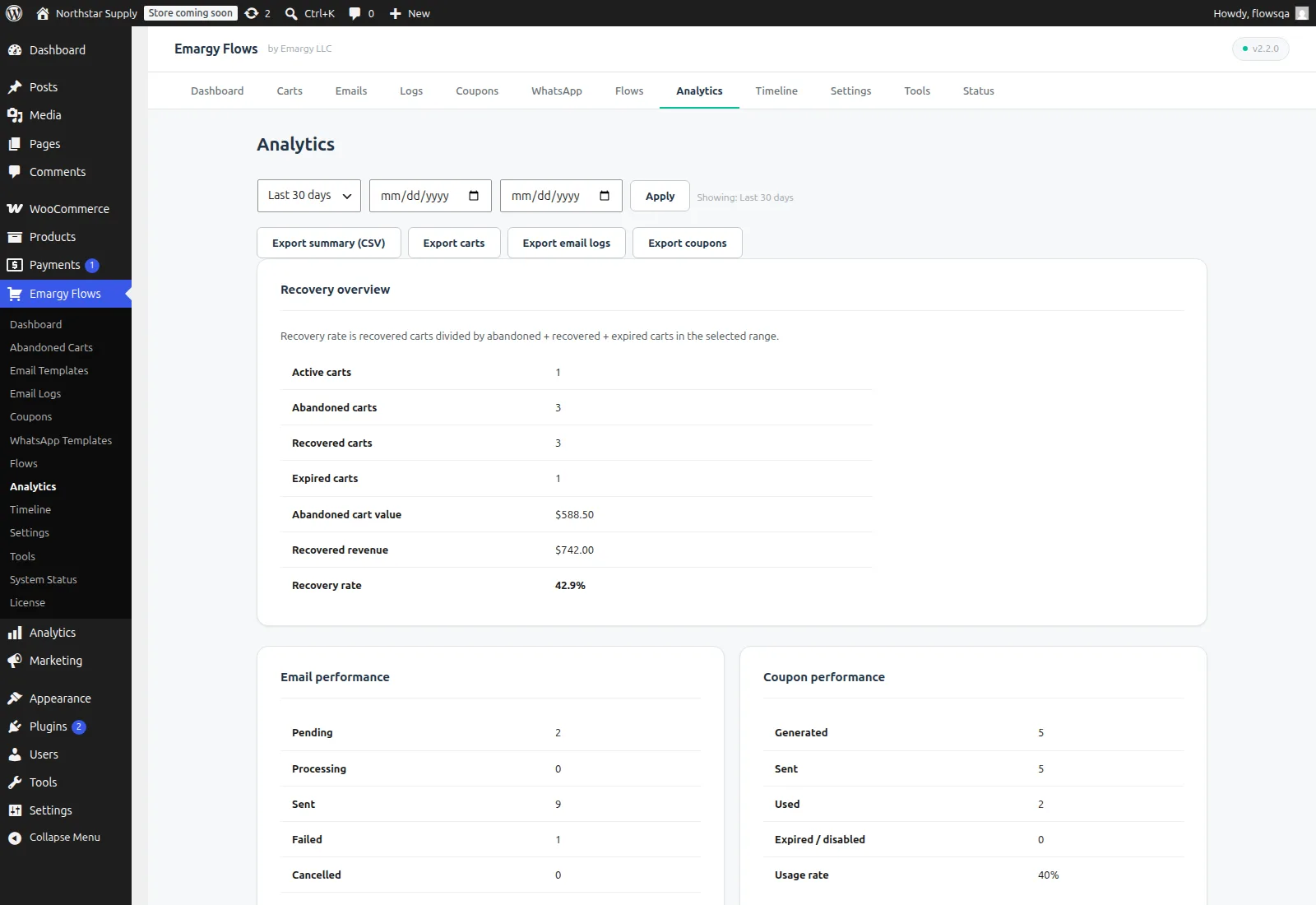
Task: Click the v2.2.0 version badge
Action: (1261, 49)
